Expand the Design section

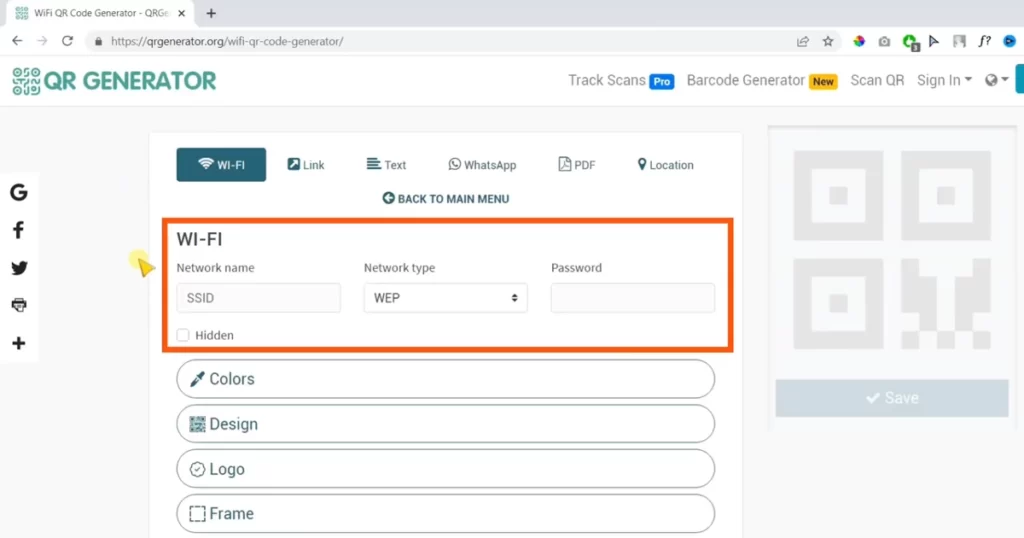point(445,424)
